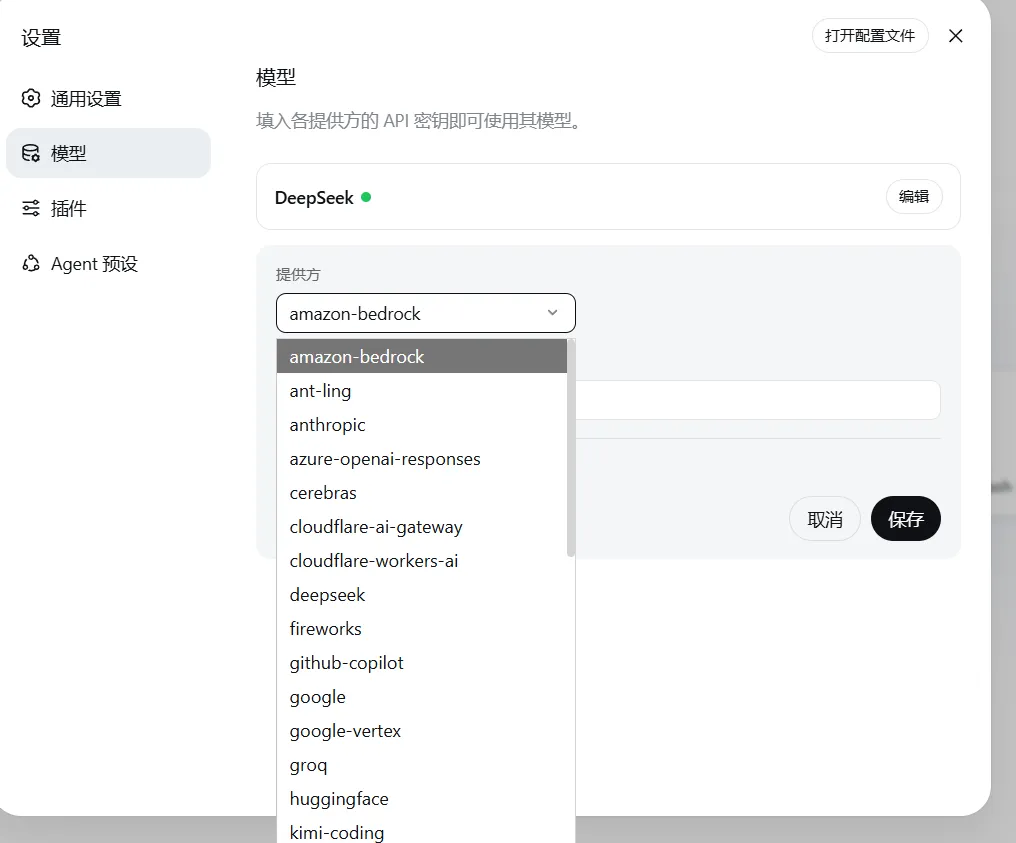This screenshot has width=1016, height=843.
Task: Click the dropdown list scrollbar thumb
Action: tap(571, 448)
